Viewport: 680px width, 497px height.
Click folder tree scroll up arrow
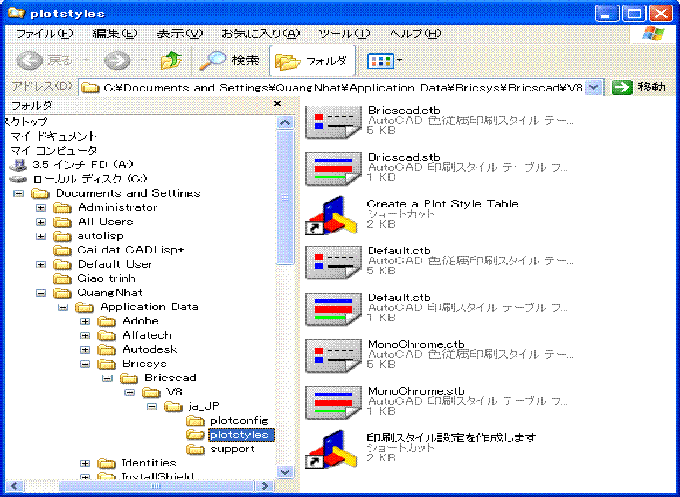pyautogui.click(x=285, y=123)
